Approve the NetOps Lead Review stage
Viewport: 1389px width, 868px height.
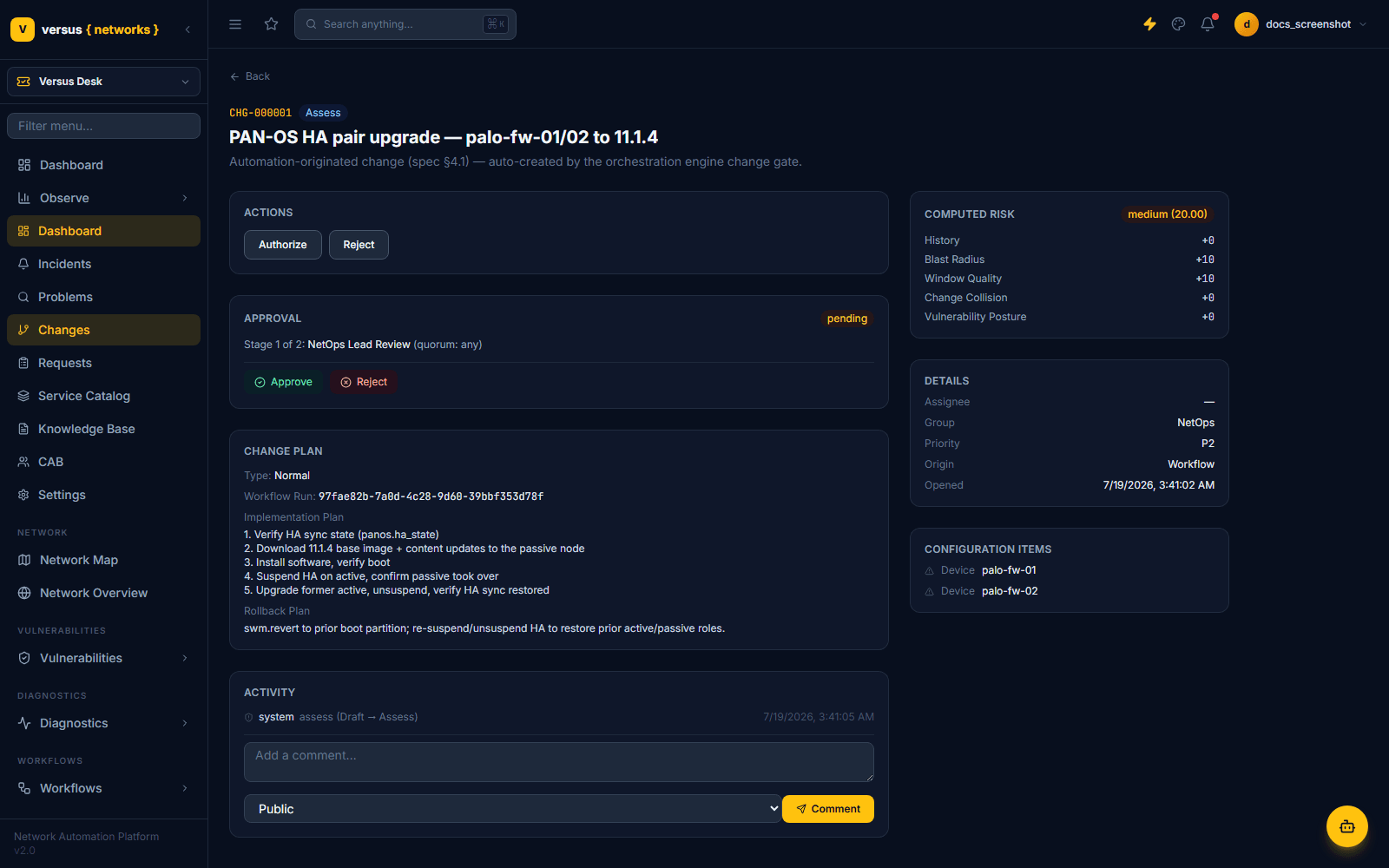click(284, 382)
